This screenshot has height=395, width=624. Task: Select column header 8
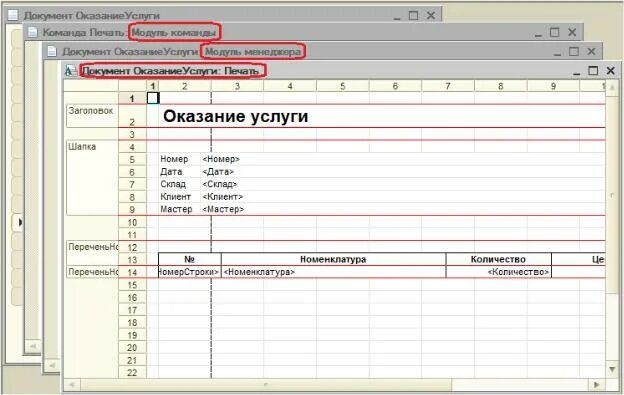[x=501, y=86]
